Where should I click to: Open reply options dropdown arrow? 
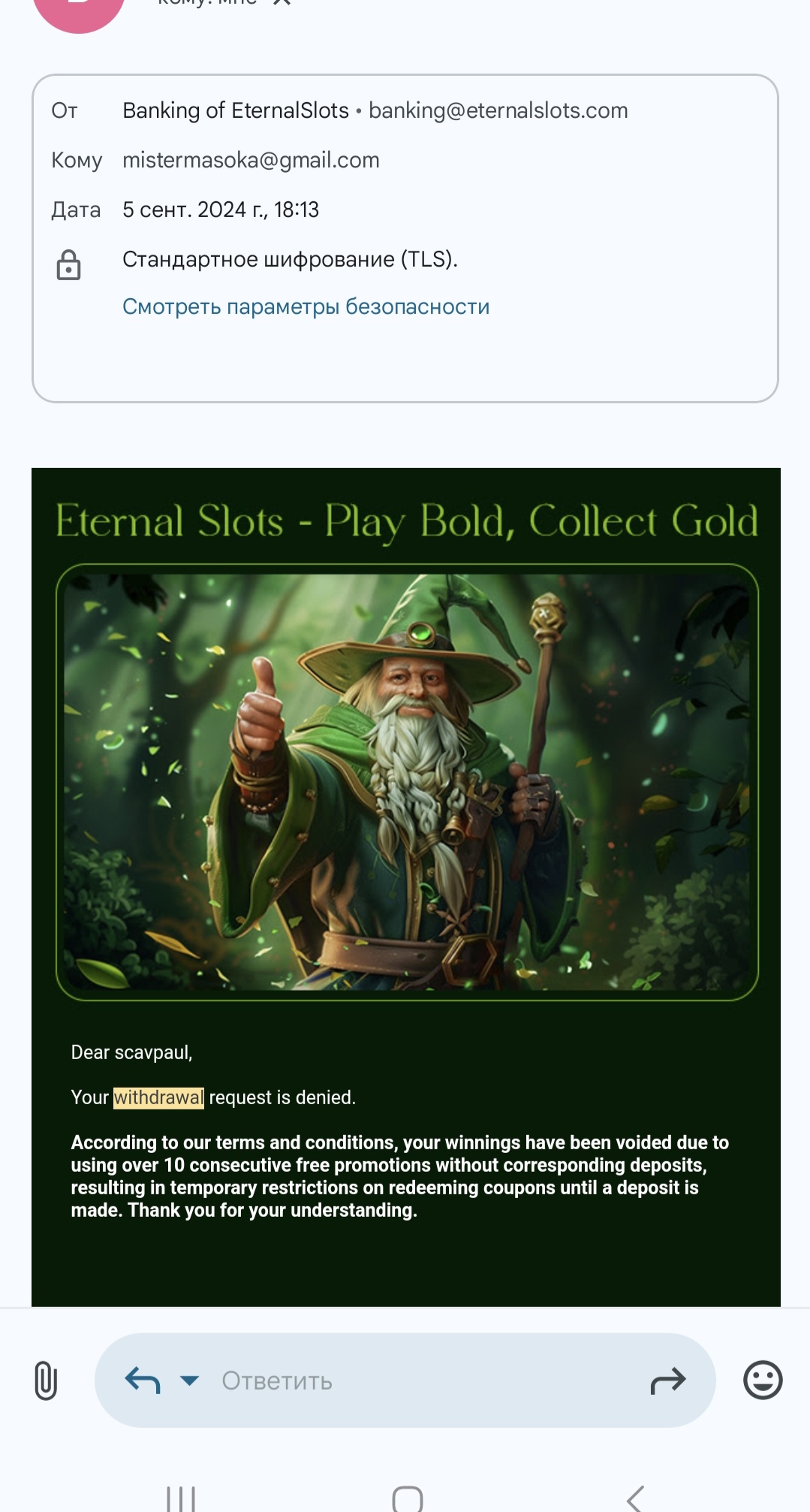190,1381
